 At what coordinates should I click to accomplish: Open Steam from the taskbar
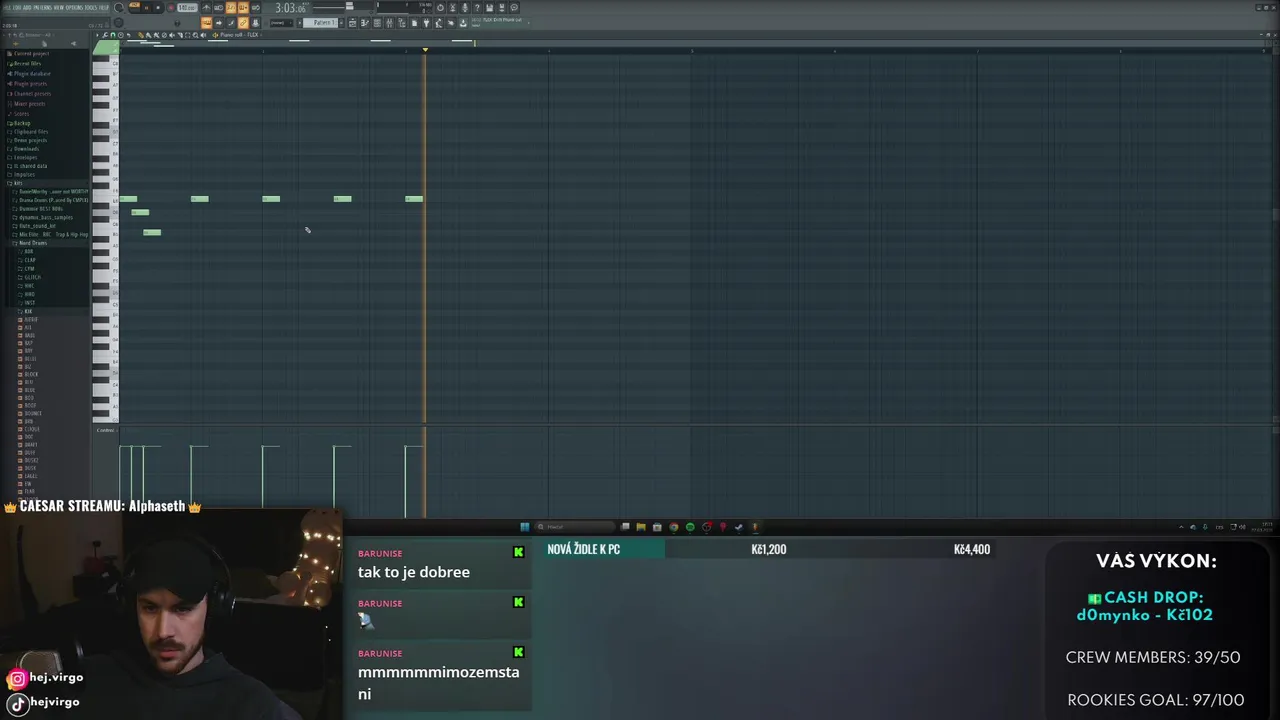[x=738, y=527]
